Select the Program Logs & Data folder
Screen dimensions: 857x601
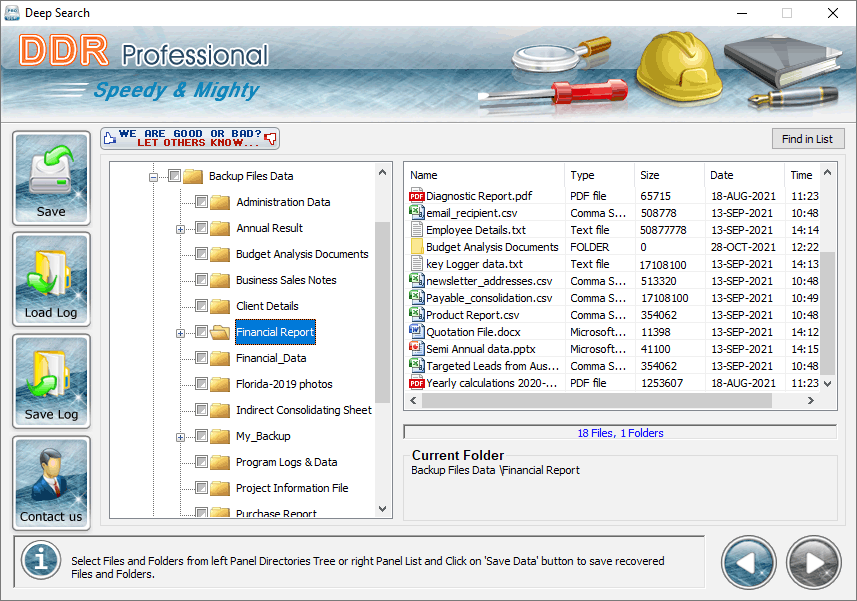pos(286,462)
